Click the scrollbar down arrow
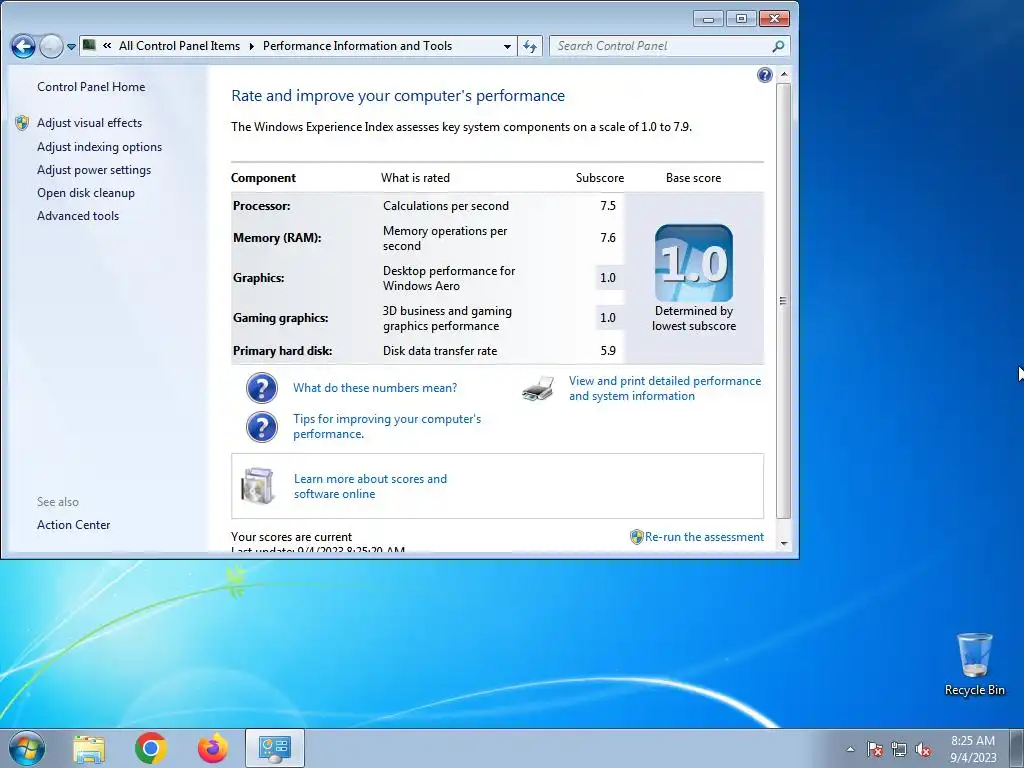The height and width of the screenshot is (768, 1024). [784, 543]
